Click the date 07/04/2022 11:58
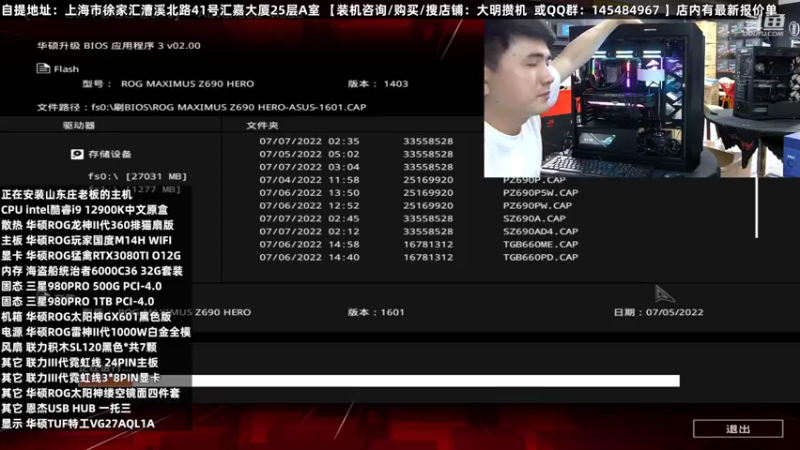This screenshot has height=450, width=800. 309,180
